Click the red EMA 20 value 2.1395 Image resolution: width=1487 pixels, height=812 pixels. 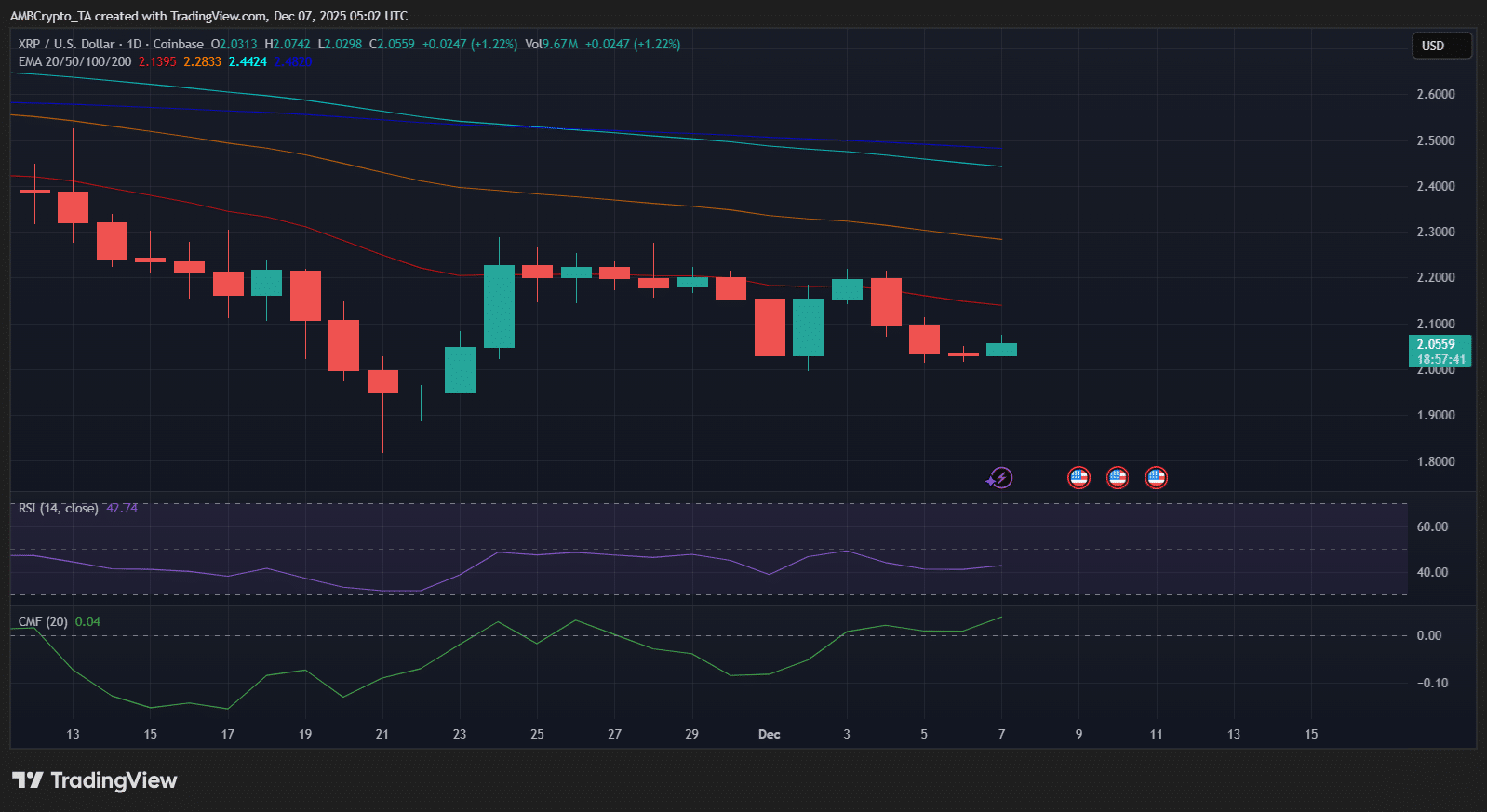157,61
